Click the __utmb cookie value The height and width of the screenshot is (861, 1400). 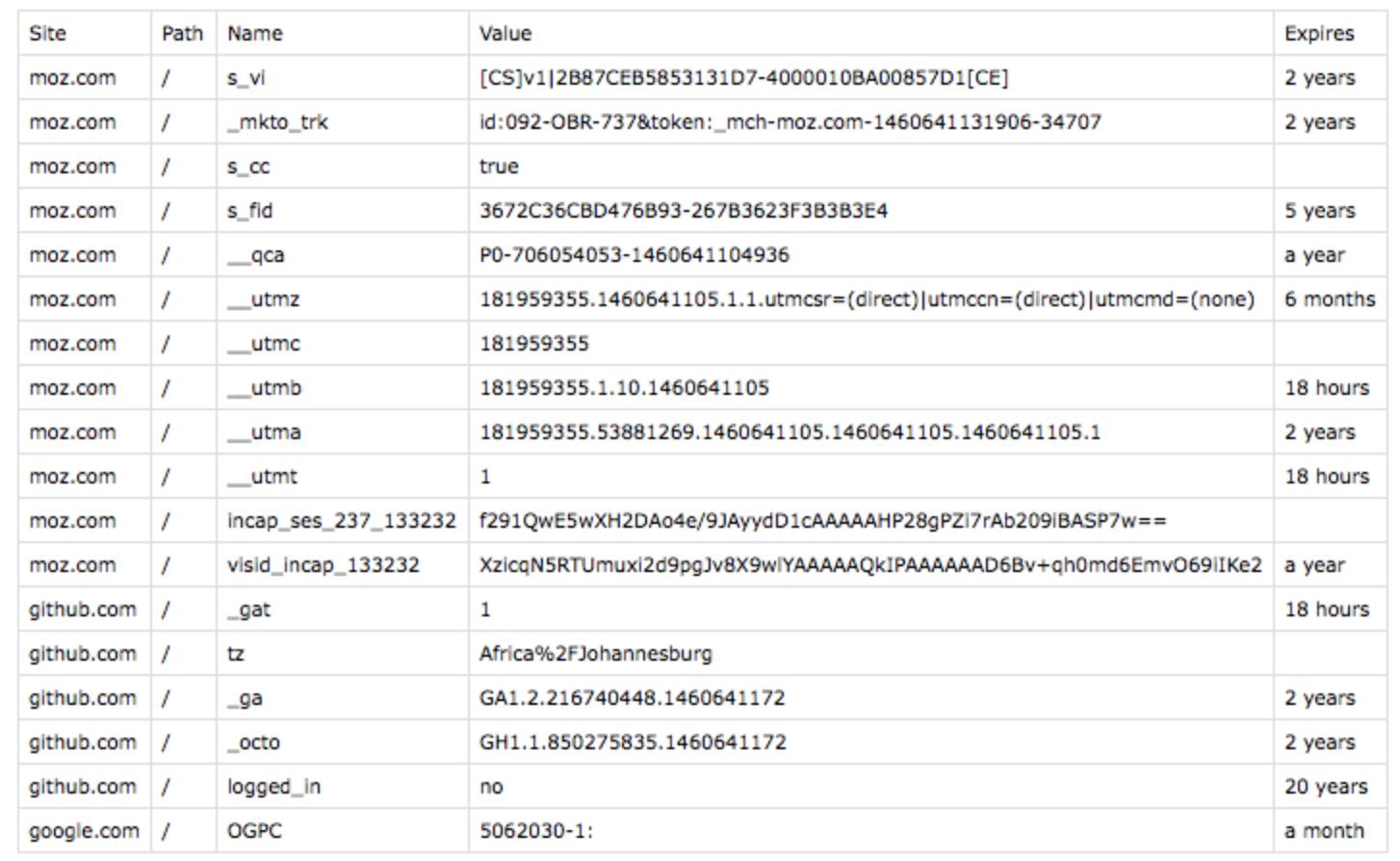click(624, 388)
